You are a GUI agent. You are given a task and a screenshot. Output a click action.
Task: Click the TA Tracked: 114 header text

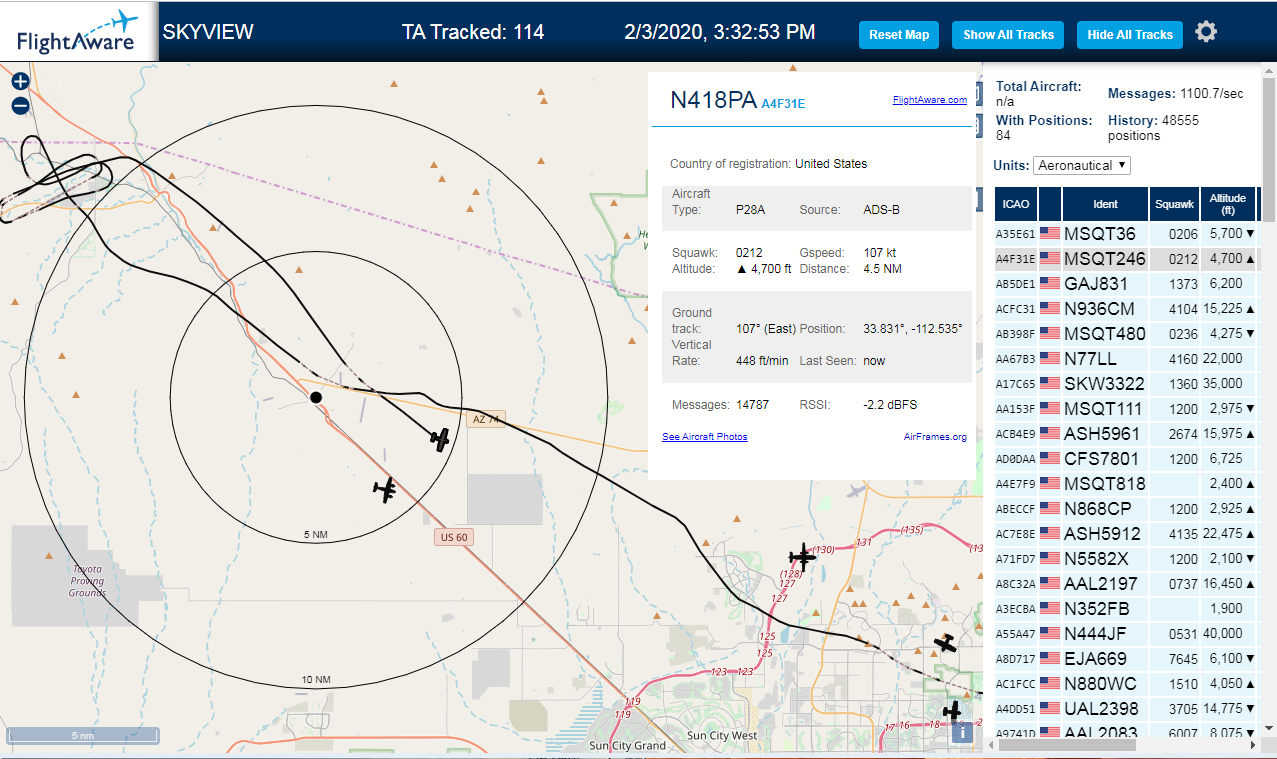473,32
